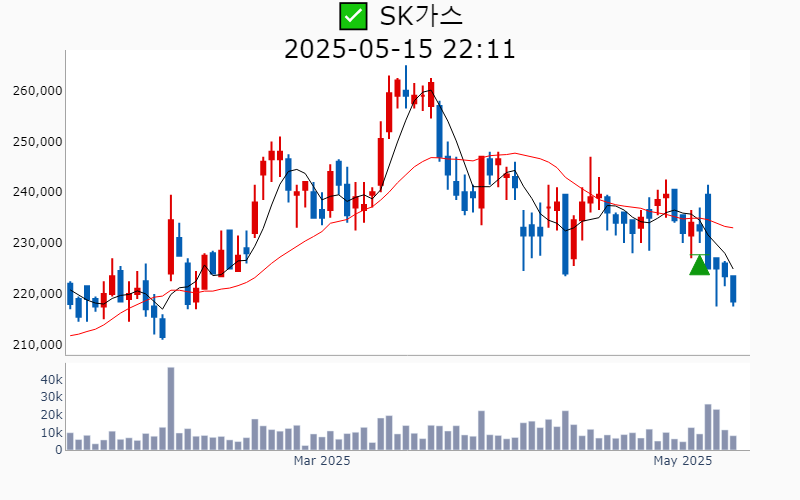Screen dimensions: 800x500
Task: Click the May 2025 date axis label
Action: click(x=683, y=461)
